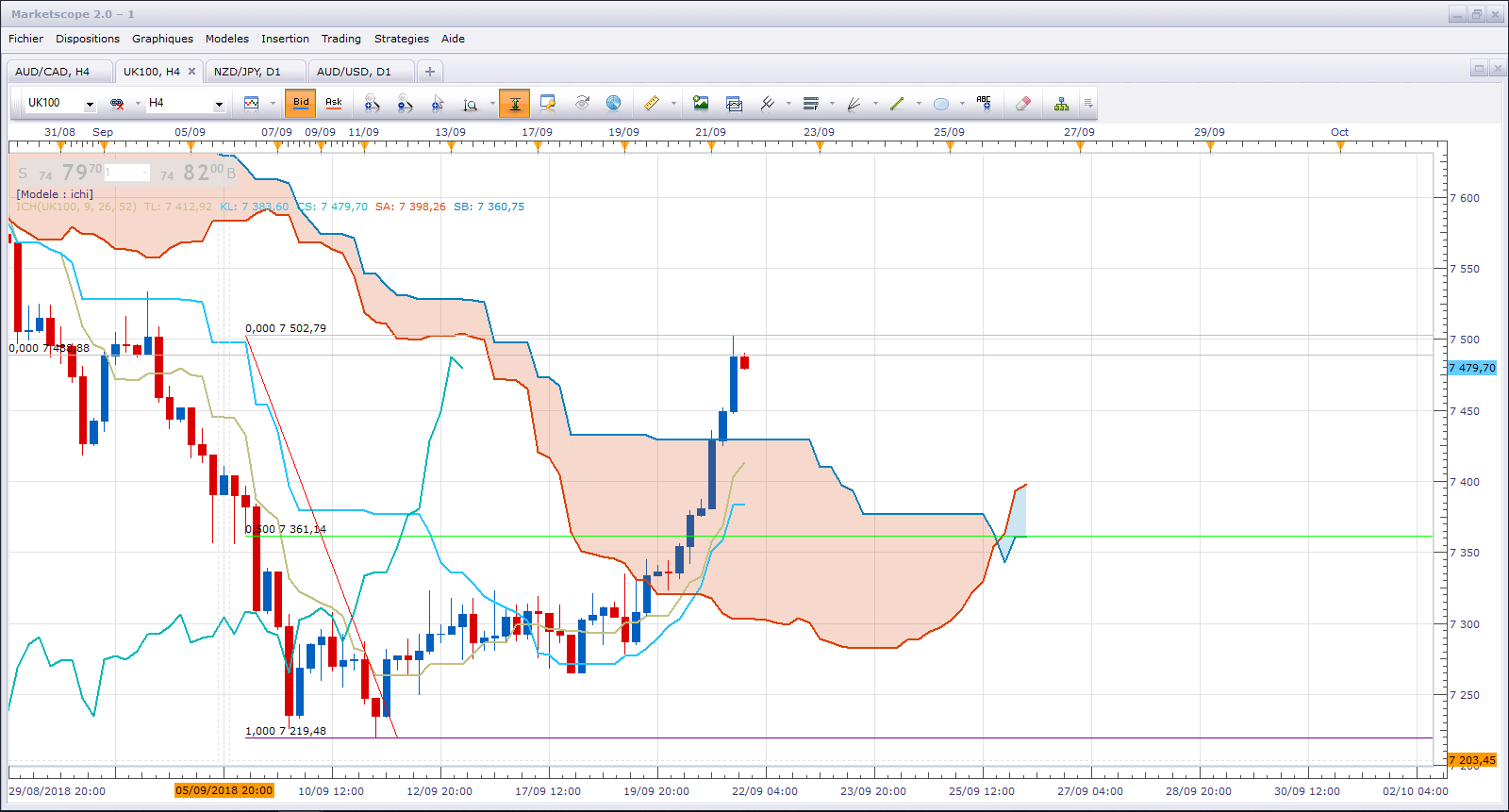This screenshot has width=1509, height=812.
Task: Click the orange 7 203,45 price tag
Action: (x=1472, y=760)
